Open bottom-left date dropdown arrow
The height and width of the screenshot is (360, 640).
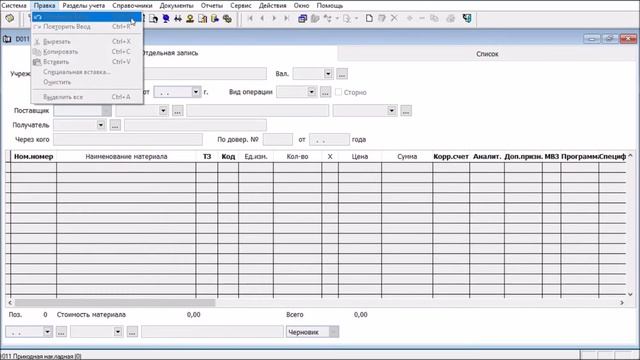tap(47, 332)
